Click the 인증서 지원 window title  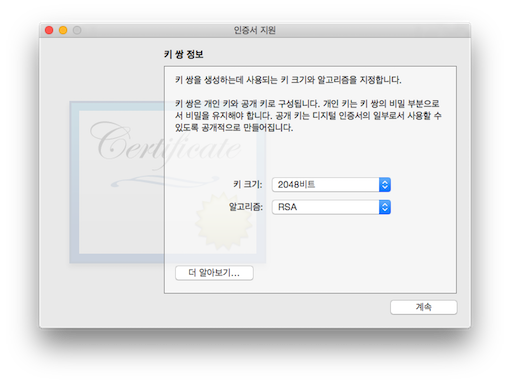pos(255,30)
